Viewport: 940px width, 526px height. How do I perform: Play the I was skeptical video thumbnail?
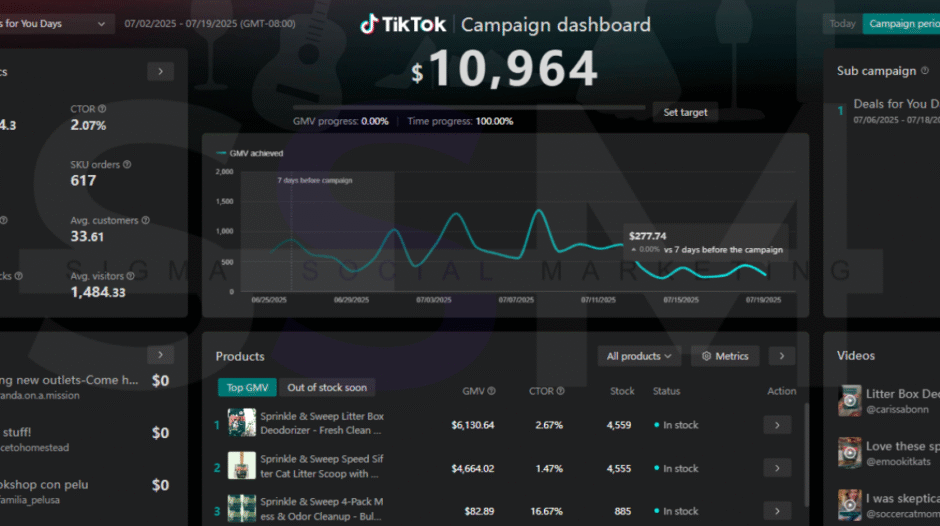849,505
